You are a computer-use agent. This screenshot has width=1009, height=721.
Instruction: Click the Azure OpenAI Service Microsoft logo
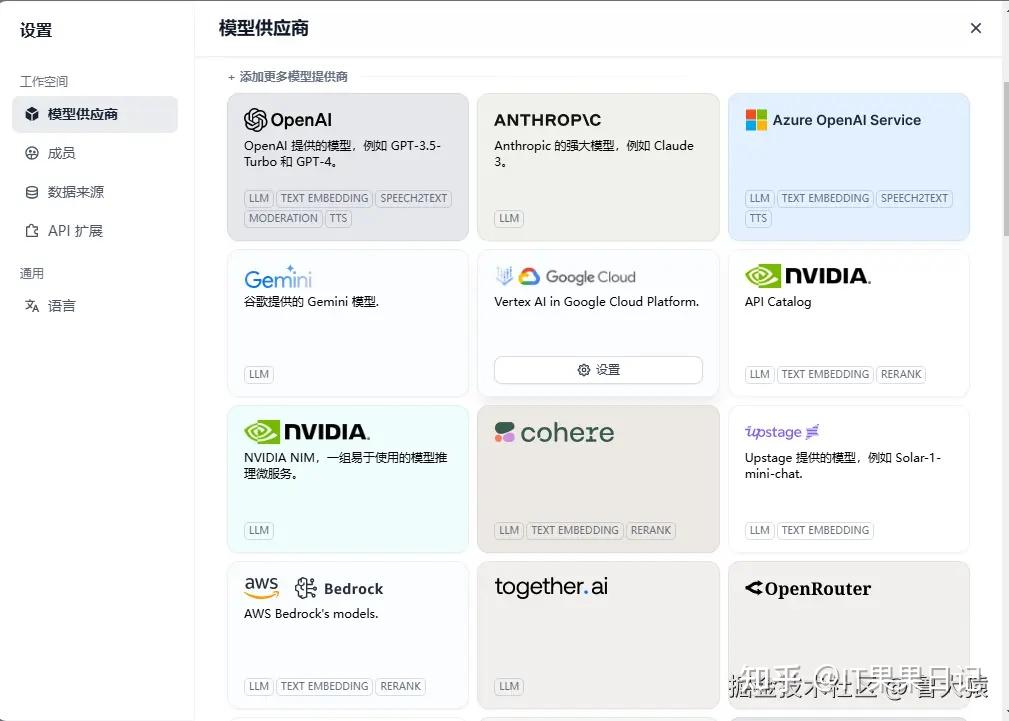click(756, 120)
